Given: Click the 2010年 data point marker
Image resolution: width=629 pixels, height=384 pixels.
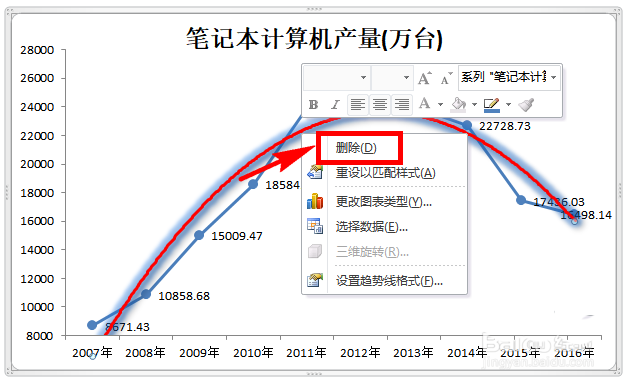Looking at the screenshot, I should click(x=253, y=184).
